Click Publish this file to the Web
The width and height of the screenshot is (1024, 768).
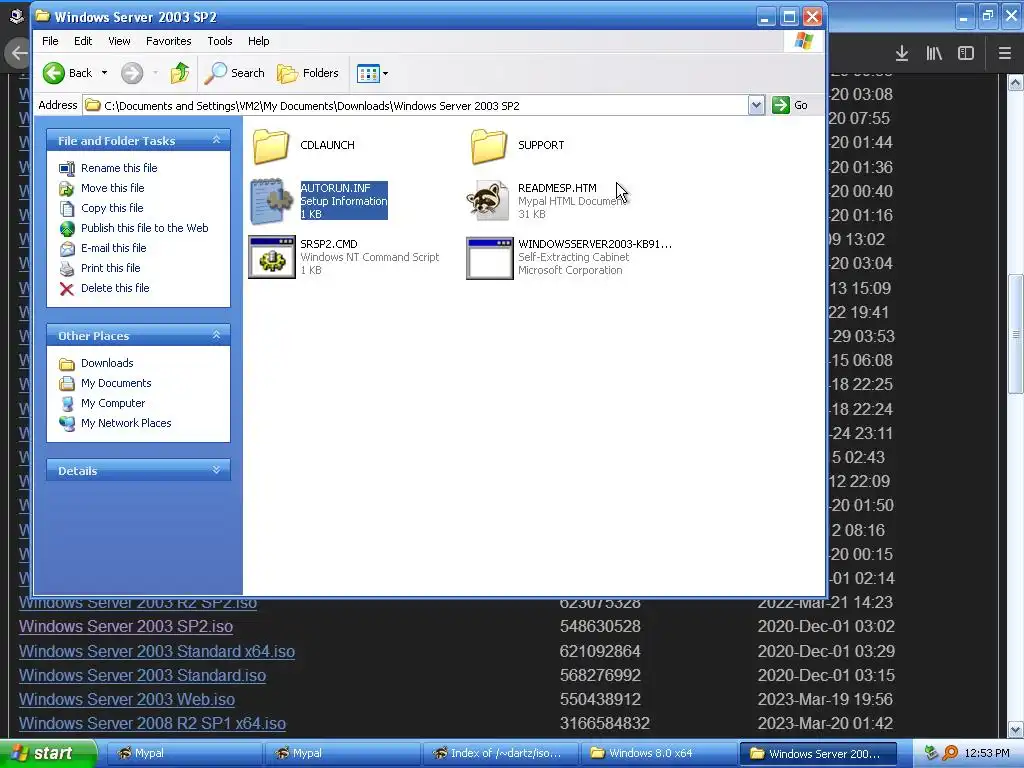[x=144, y=228]
